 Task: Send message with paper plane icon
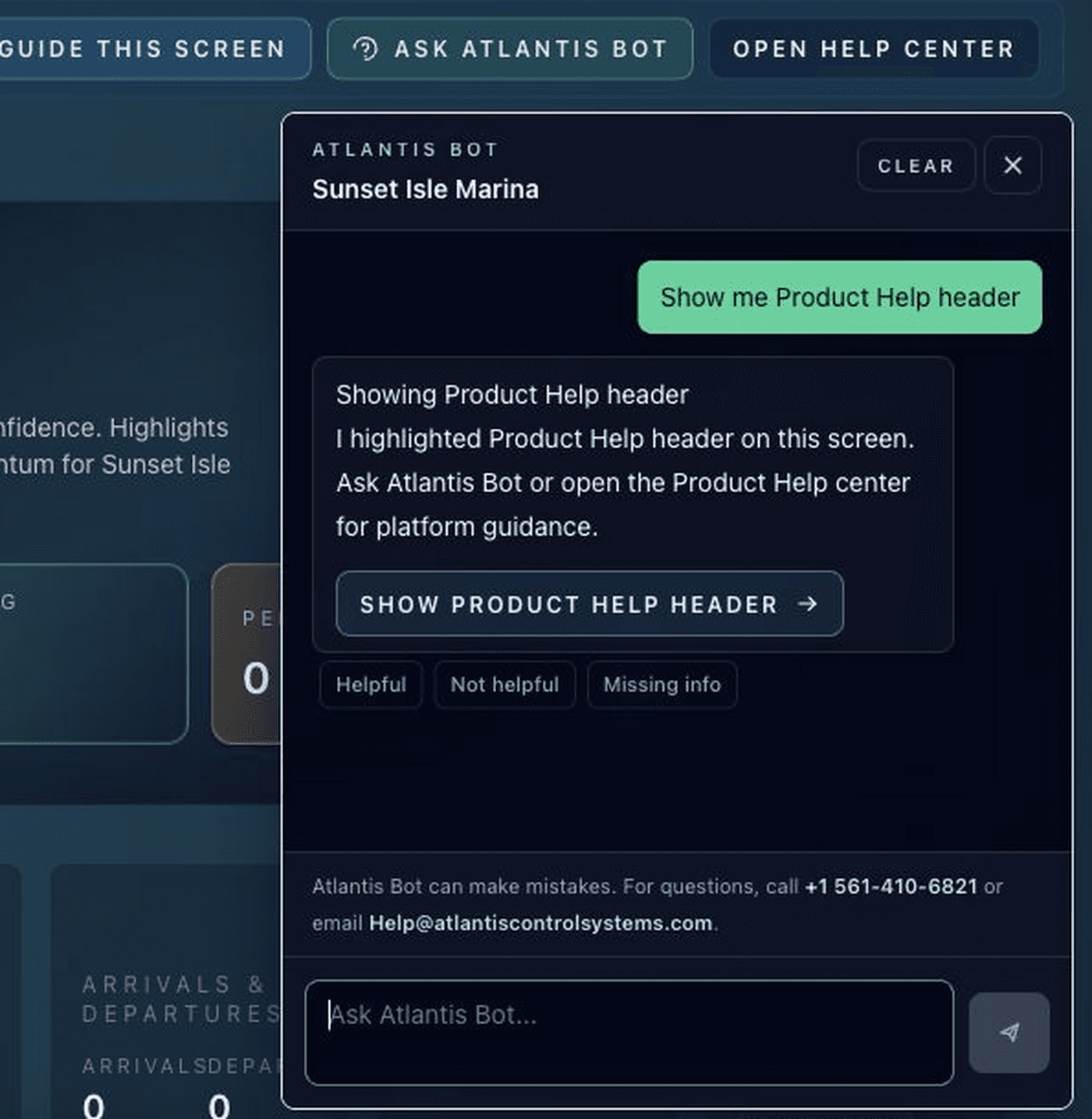(1009, 1032)
